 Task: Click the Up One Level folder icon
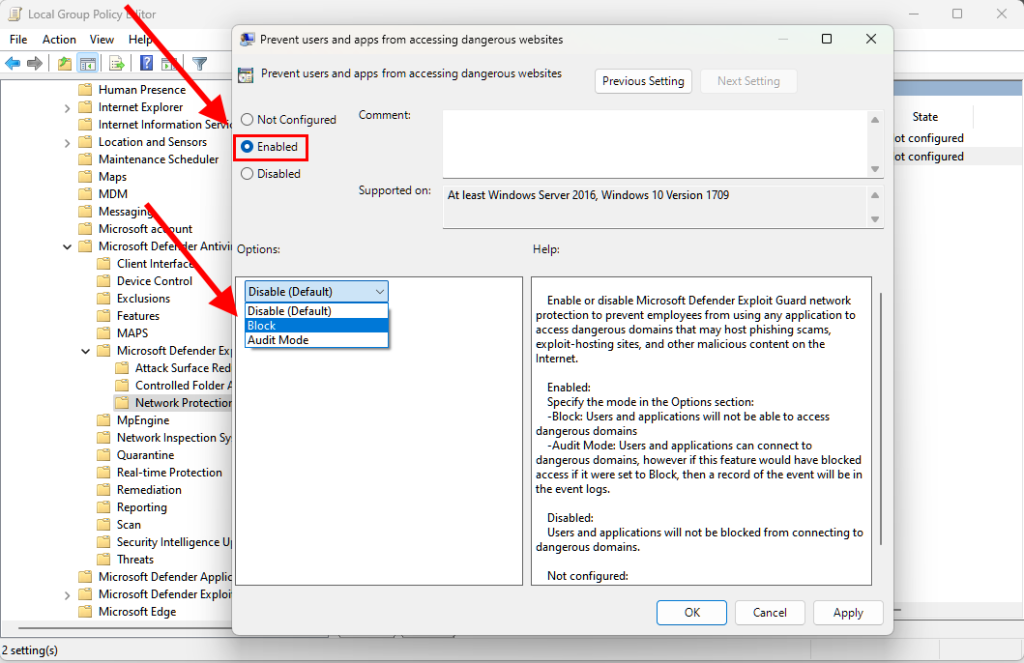65,63
